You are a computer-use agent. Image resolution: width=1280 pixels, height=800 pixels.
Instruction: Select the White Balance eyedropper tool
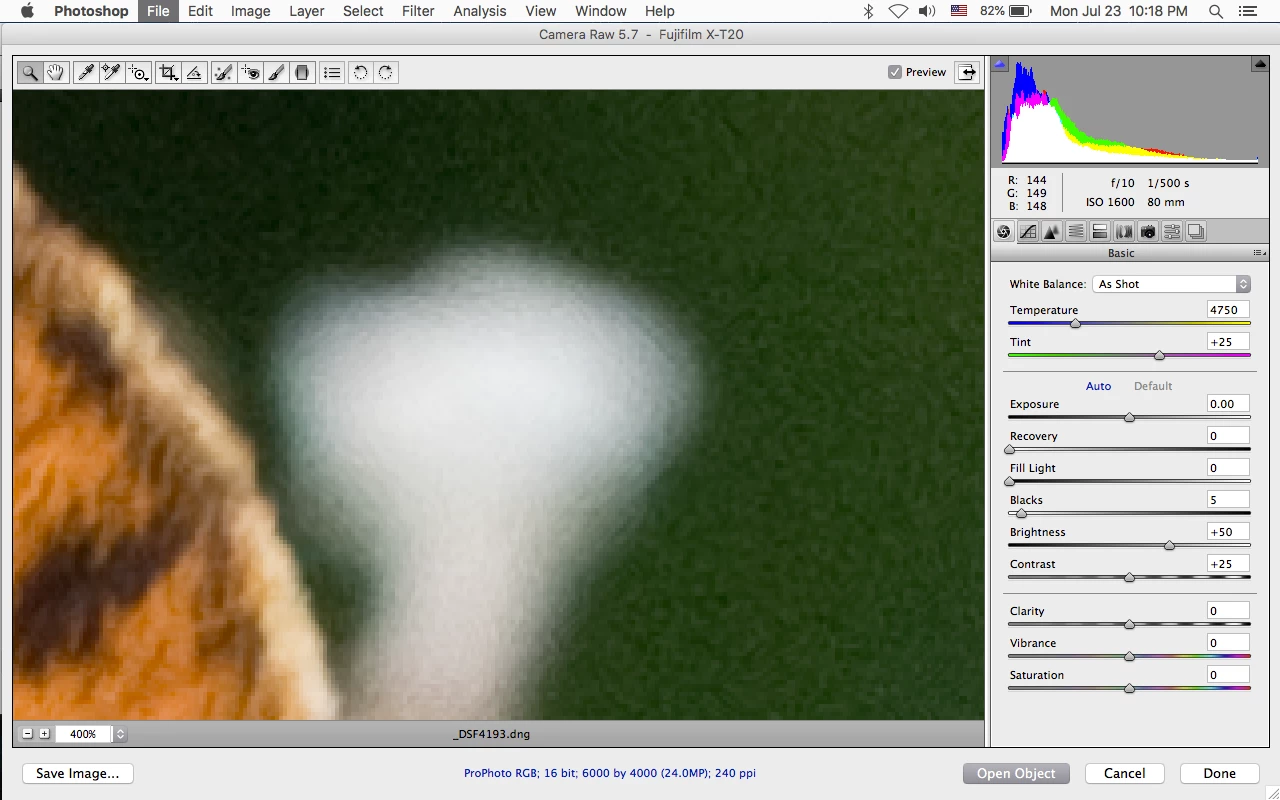86,72
